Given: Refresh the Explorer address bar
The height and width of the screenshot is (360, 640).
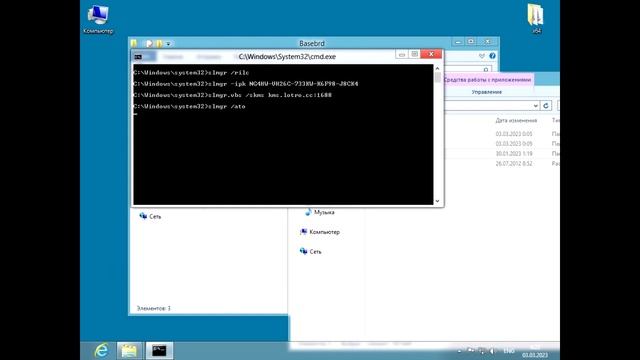Looking at the screenshot, I should pyautogui.click(x=546, y=106).
